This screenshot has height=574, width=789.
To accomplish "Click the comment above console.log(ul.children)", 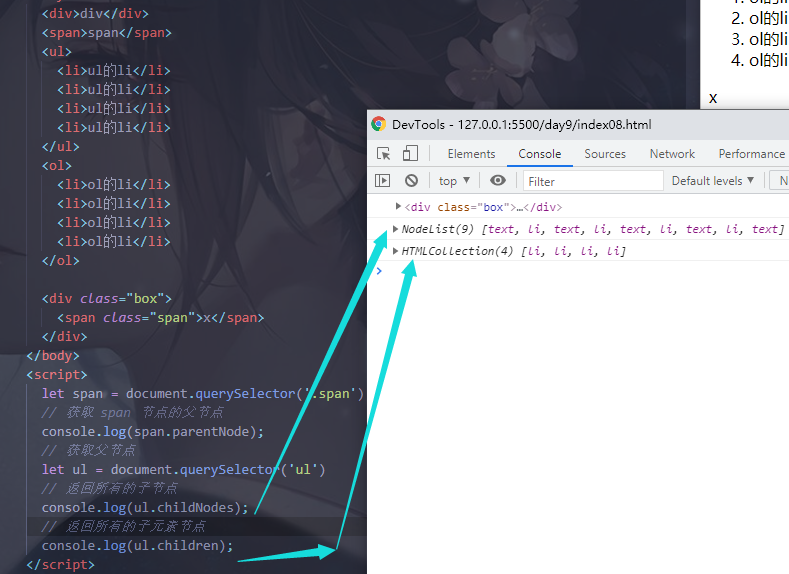I will (124, 527).
